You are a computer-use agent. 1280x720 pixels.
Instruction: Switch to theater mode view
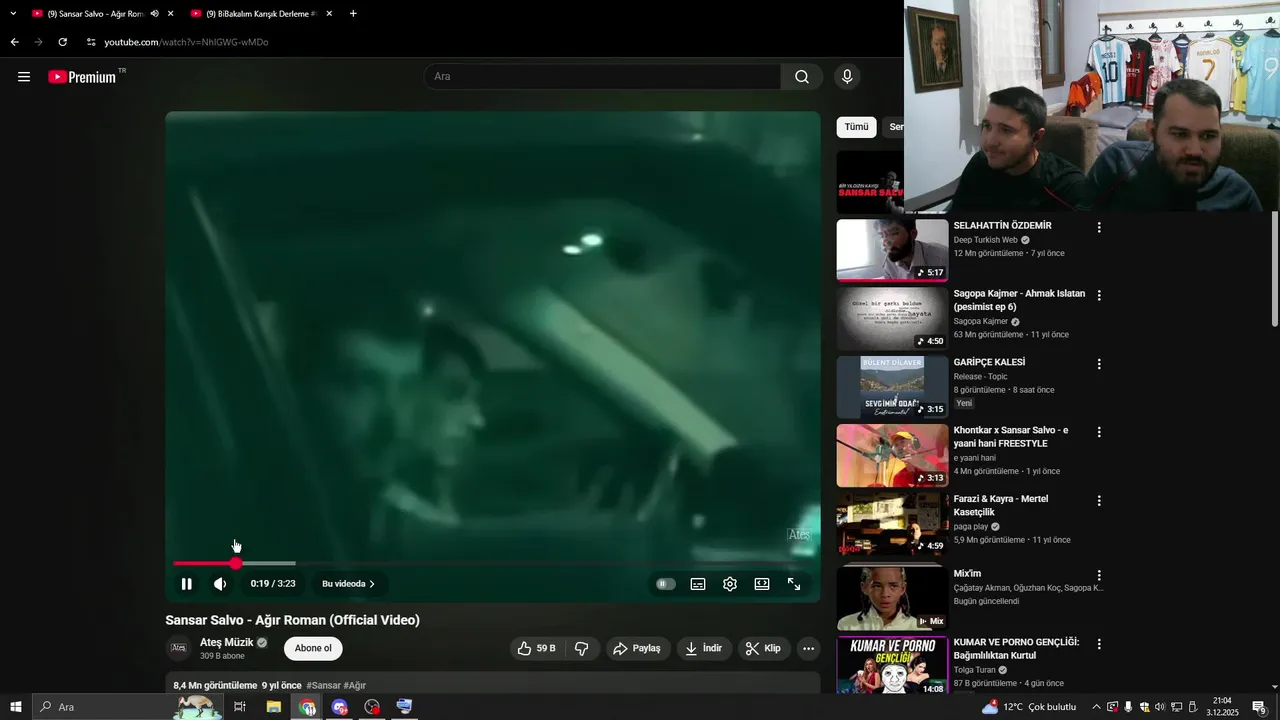(x=762, y=584)
